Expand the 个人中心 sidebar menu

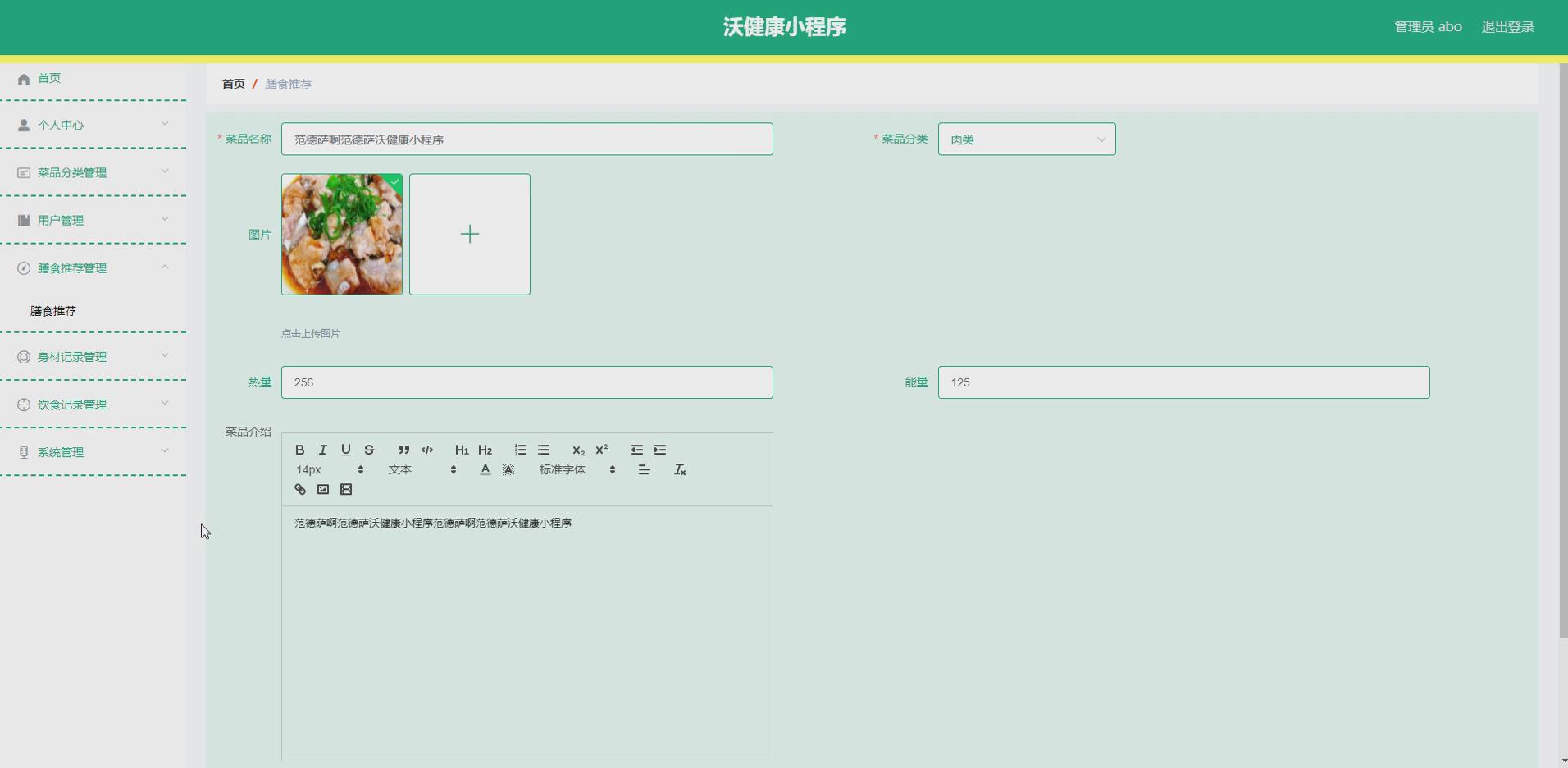93,125
